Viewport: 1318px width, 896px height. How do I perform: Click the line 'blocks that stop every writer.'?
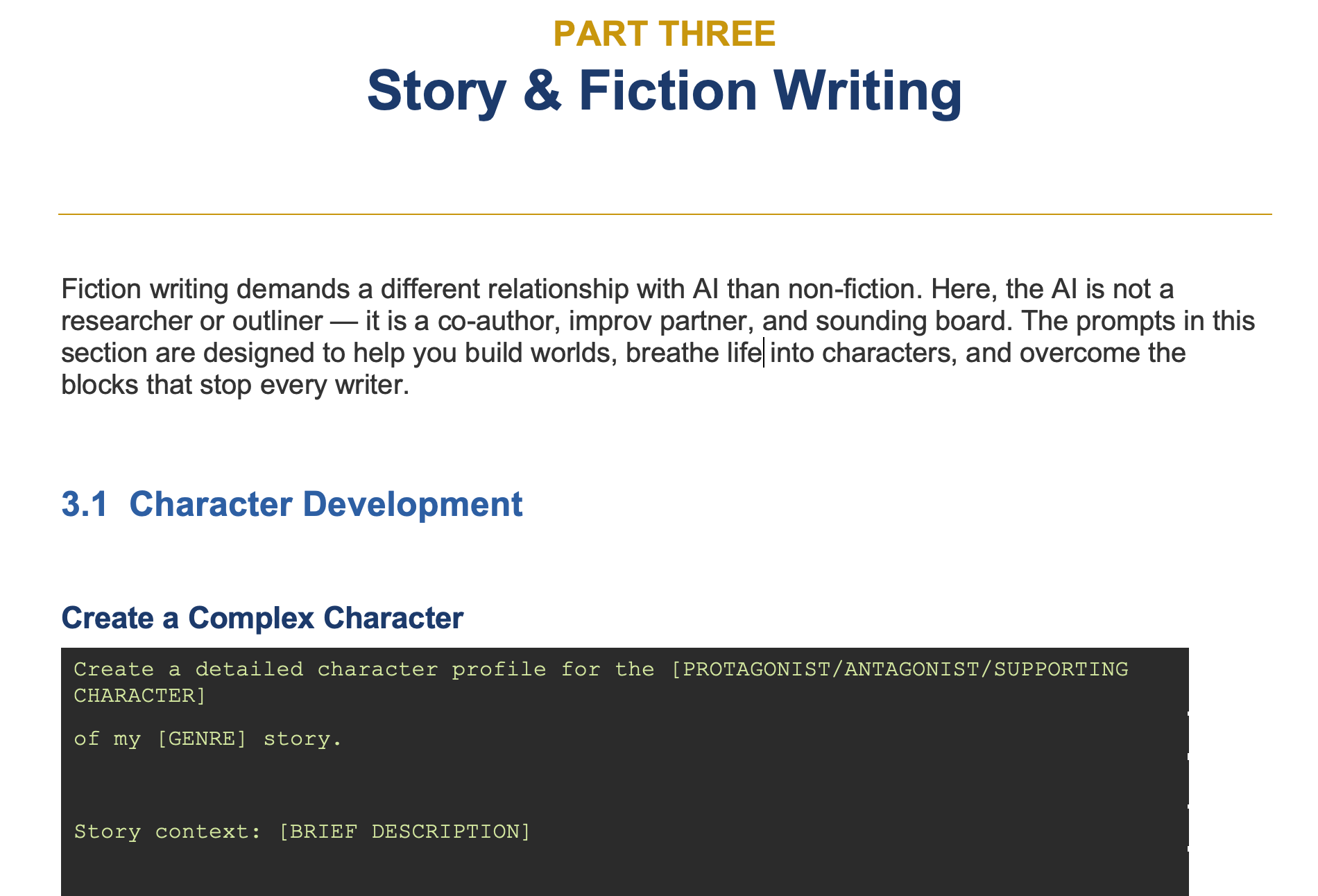click(235, 384)
